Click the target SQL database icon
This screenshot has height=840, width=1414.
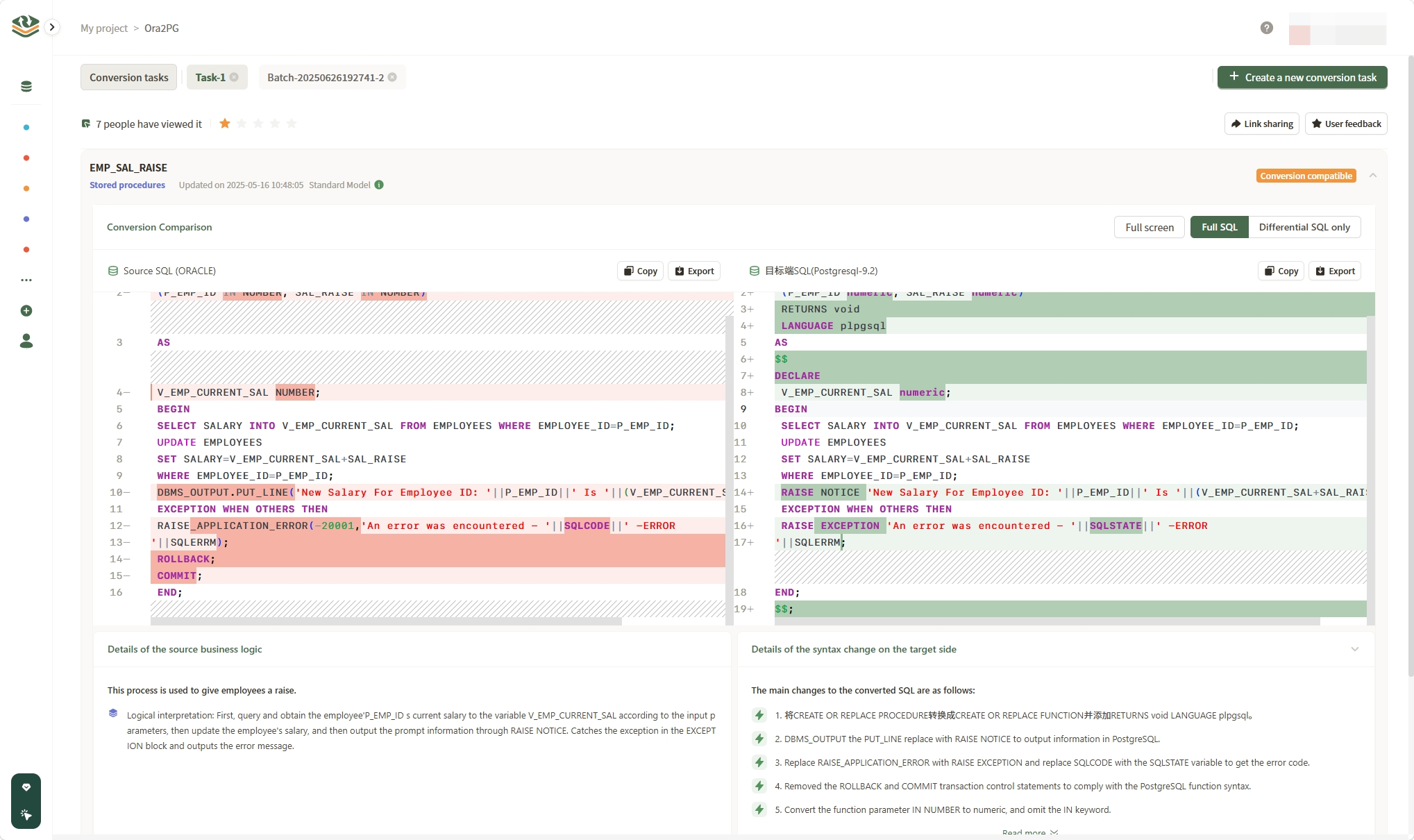click(755, 271)
